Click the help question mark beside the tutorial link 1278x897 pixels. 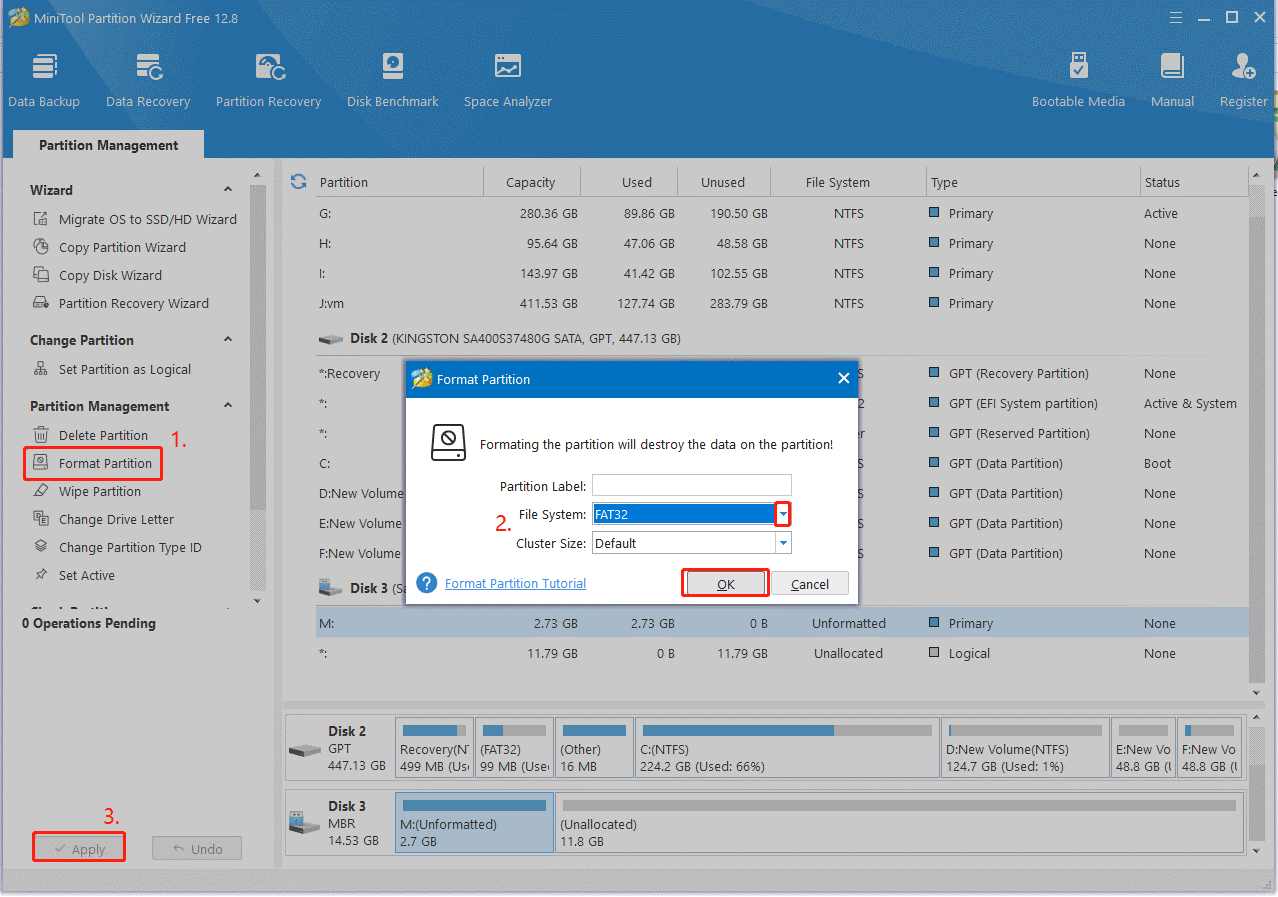[426, 582]
